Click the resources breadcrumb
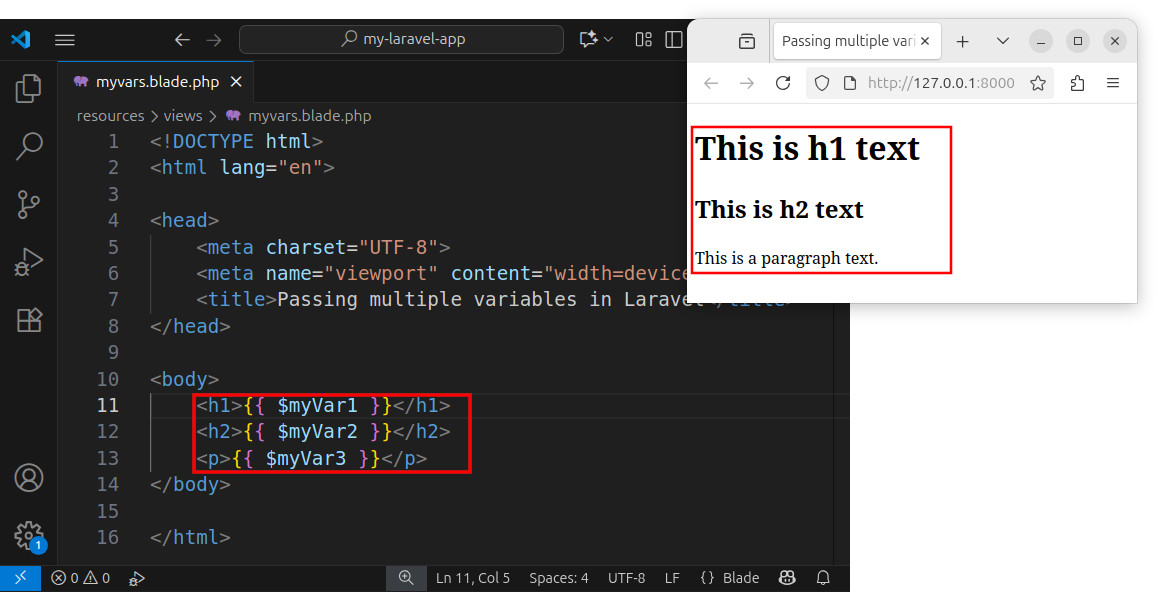 click(x=110, y=116)
